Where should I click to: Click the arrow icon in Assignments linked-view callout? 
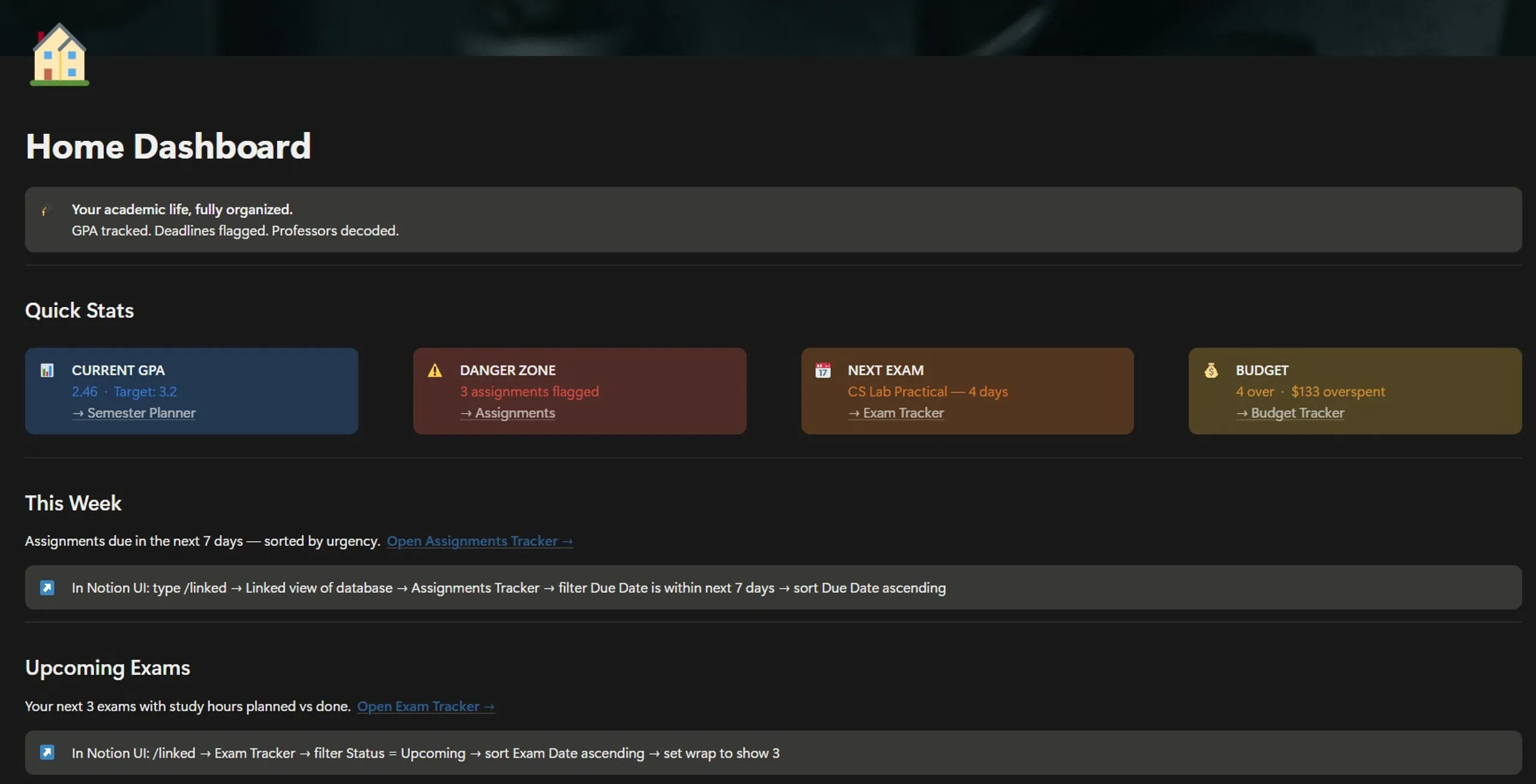[x=47, y=587]
